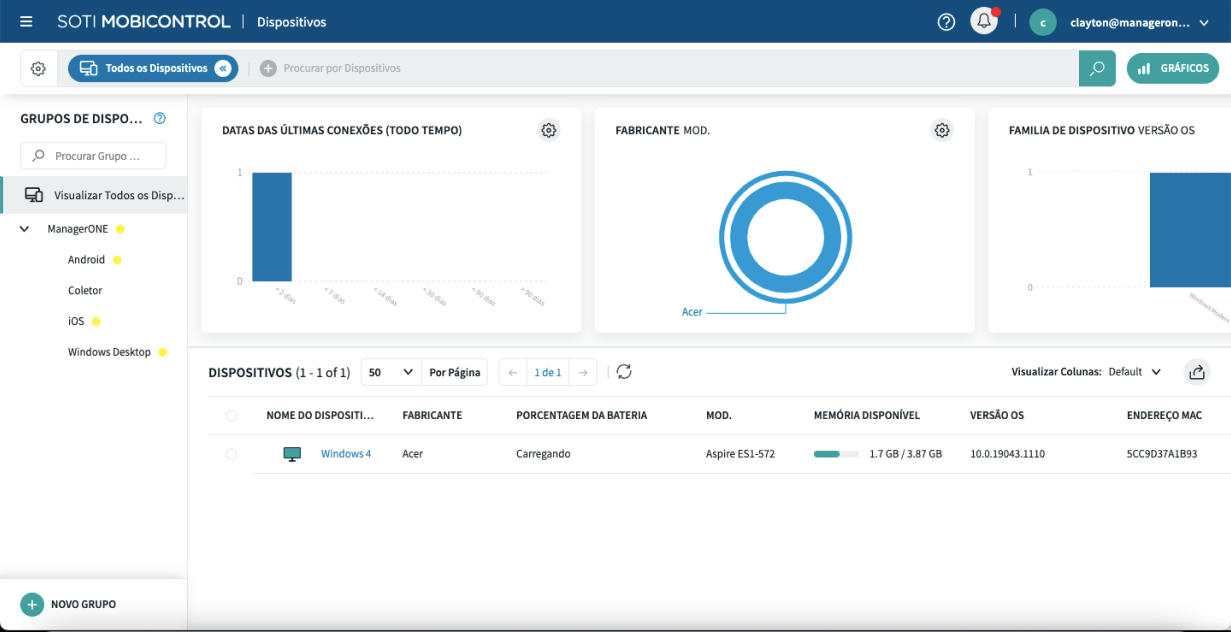1231x632 pixels.
Task: Sort by Versão OS column
Action: click(x=997, y=415)
